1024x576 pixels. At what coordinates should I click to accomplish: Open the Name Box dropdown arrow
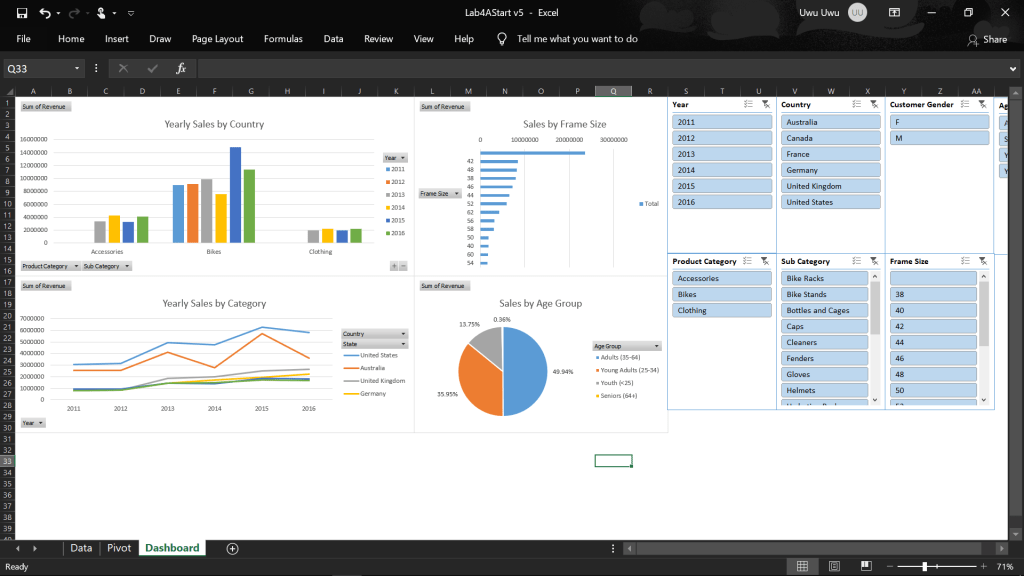coord(79,68)
